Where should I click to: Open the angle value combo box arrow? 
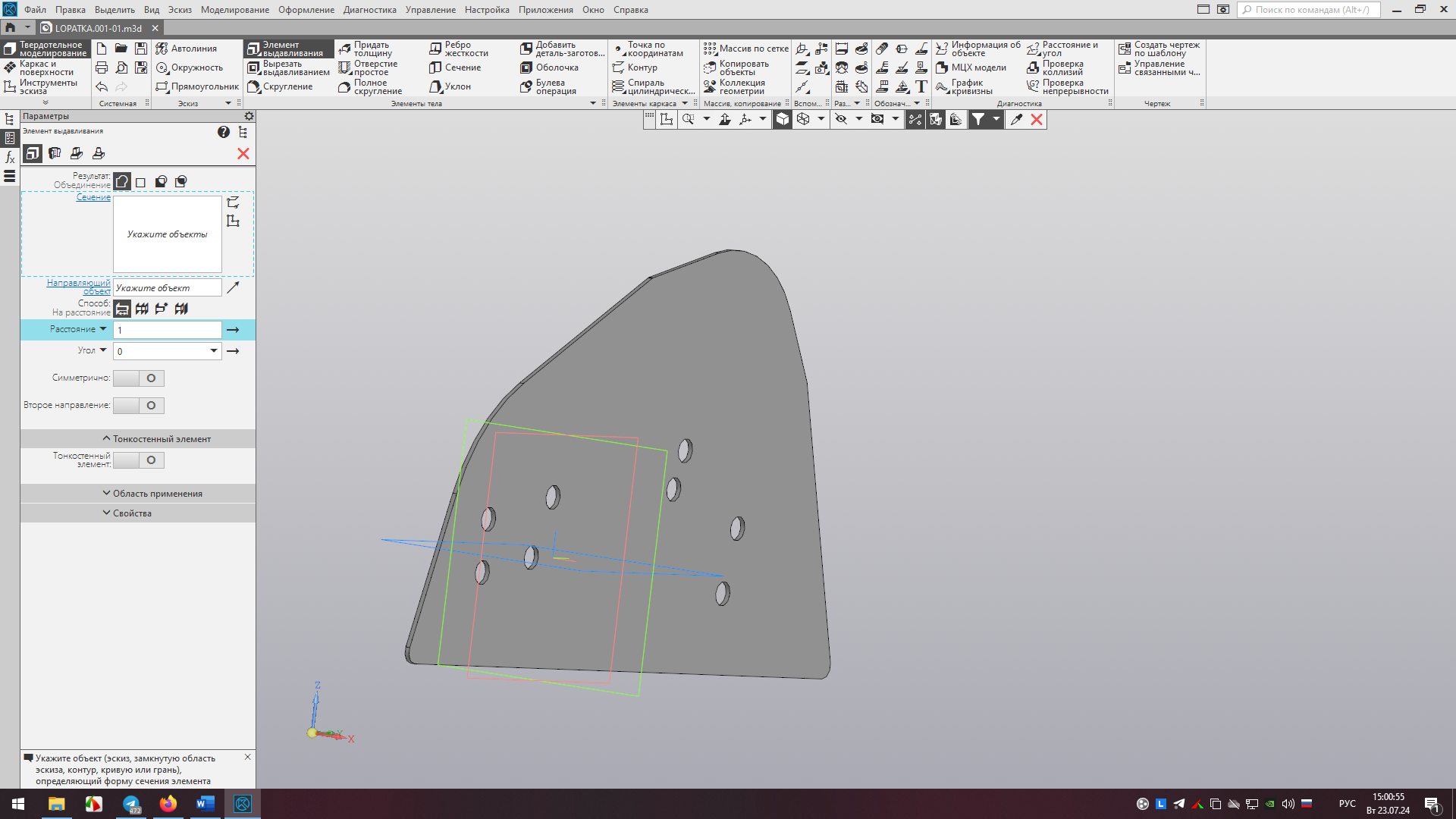point(214,351)
